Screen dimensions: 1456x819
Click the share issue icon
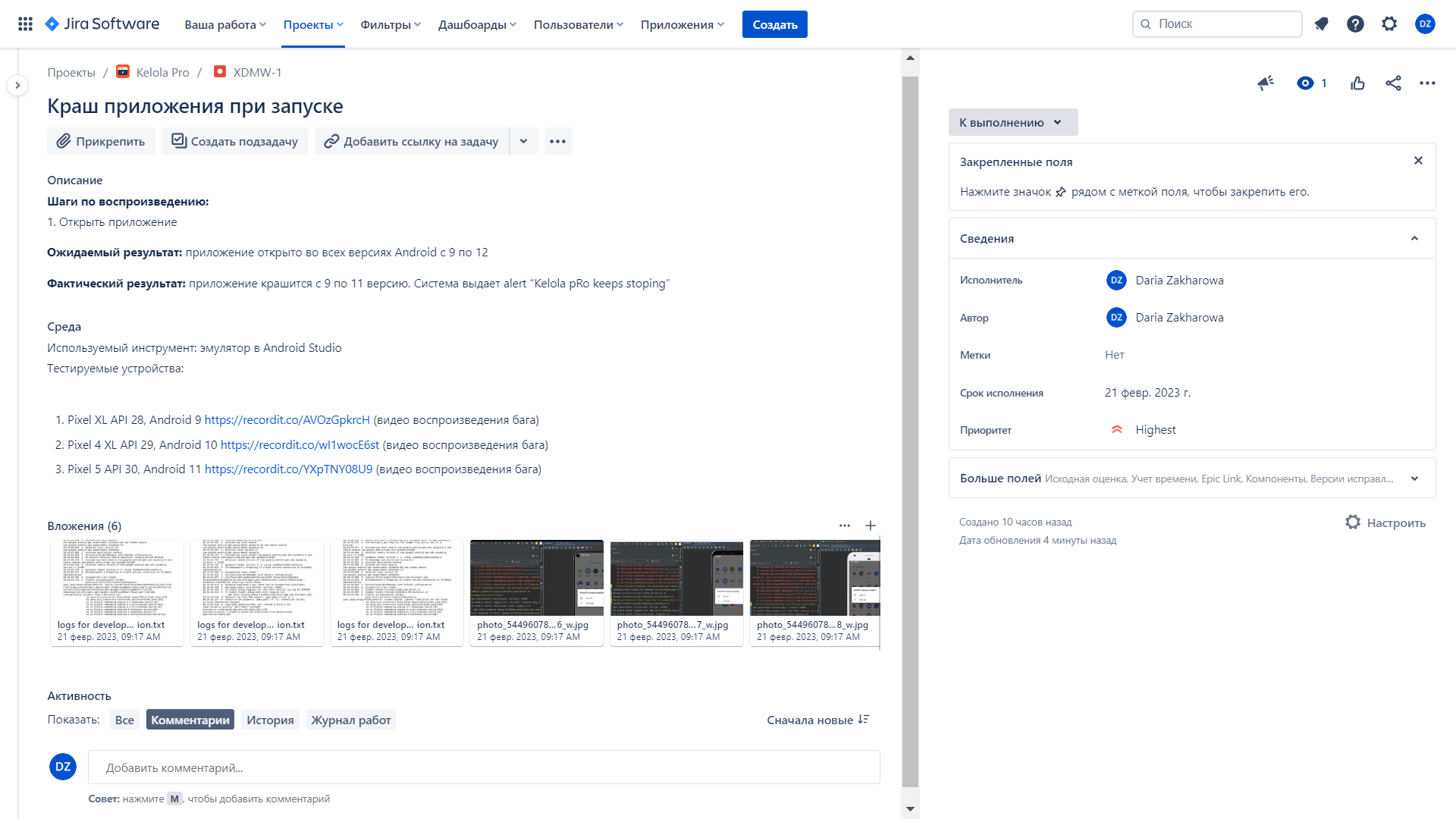click(1393, 83)
